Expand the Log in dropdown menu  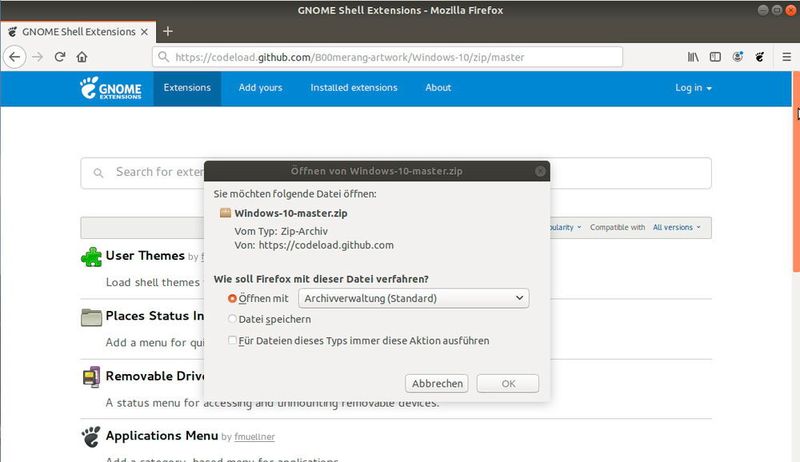693,88
